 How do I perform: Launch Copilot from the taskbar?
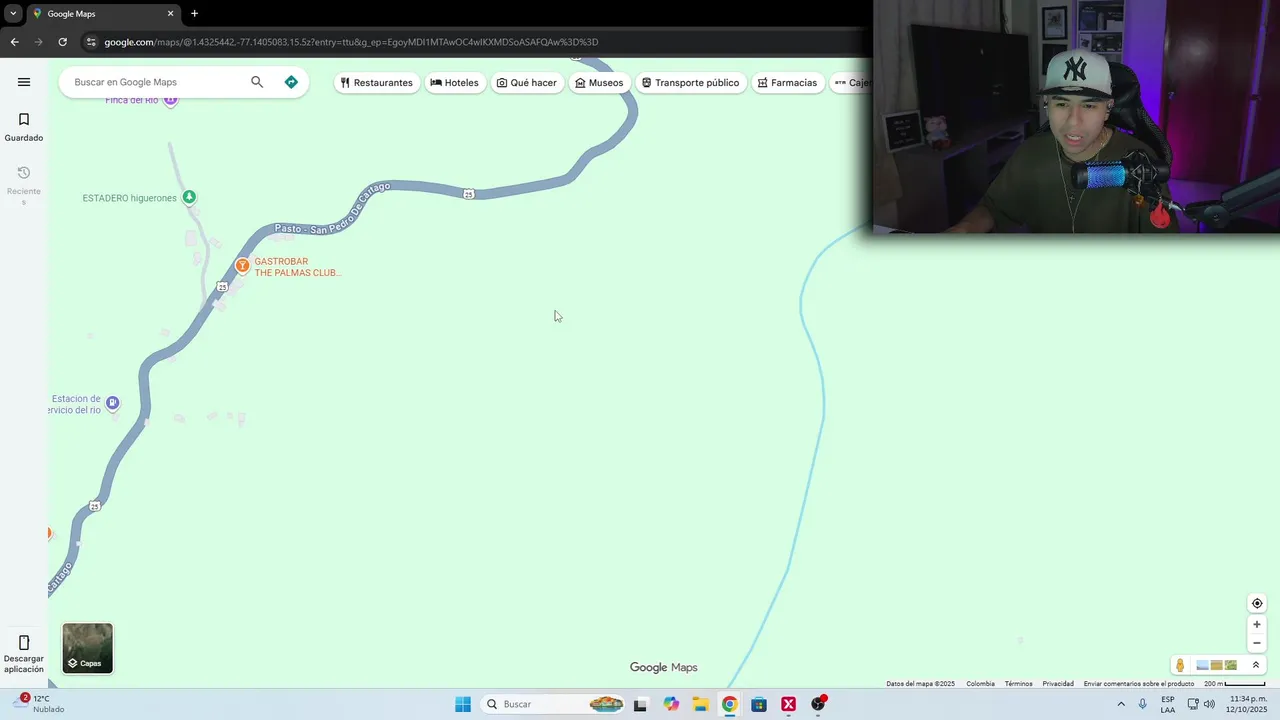671,704
